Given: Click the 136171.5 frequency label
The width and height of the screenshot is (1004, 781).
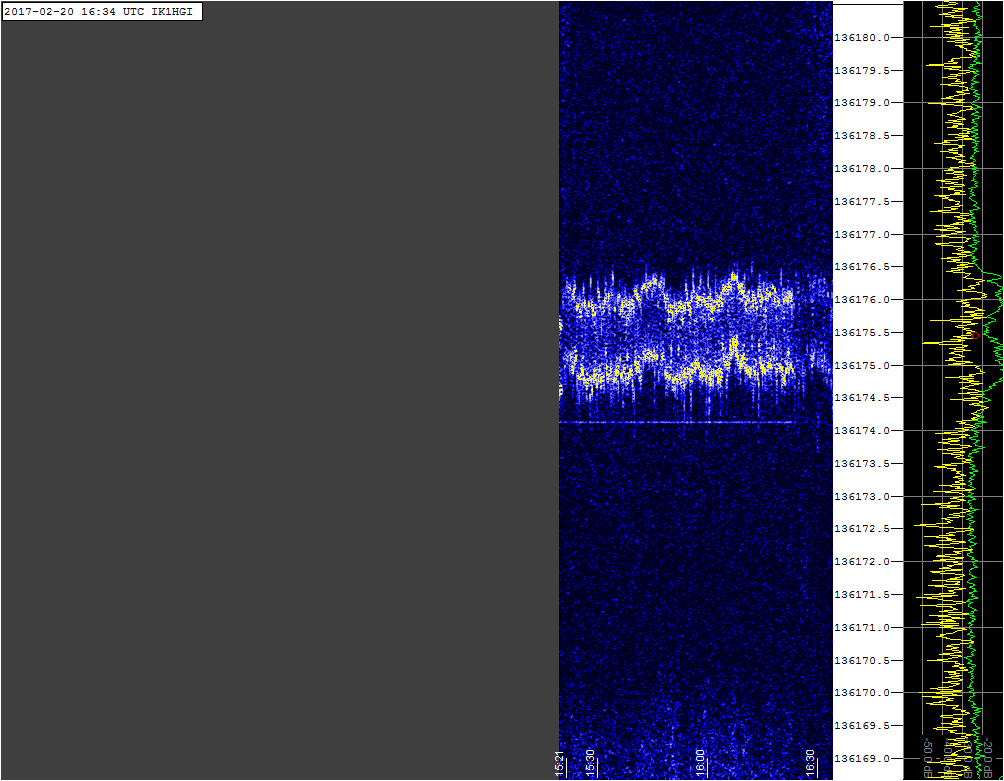Looking at the screenshot, I should pyautogui.click(x=862, y=595).
